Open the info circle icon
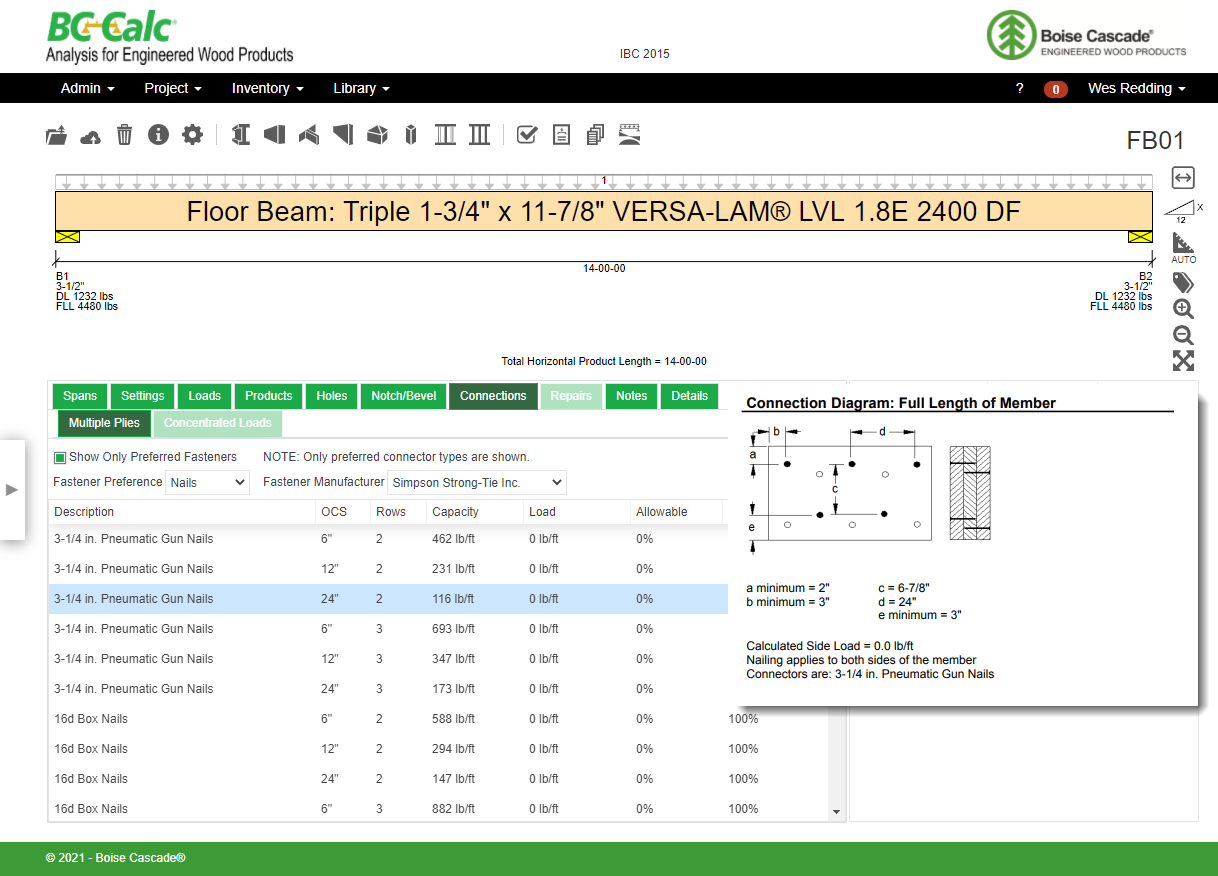This screenshot has width=1218, height=876. click(x=158, y=134)
